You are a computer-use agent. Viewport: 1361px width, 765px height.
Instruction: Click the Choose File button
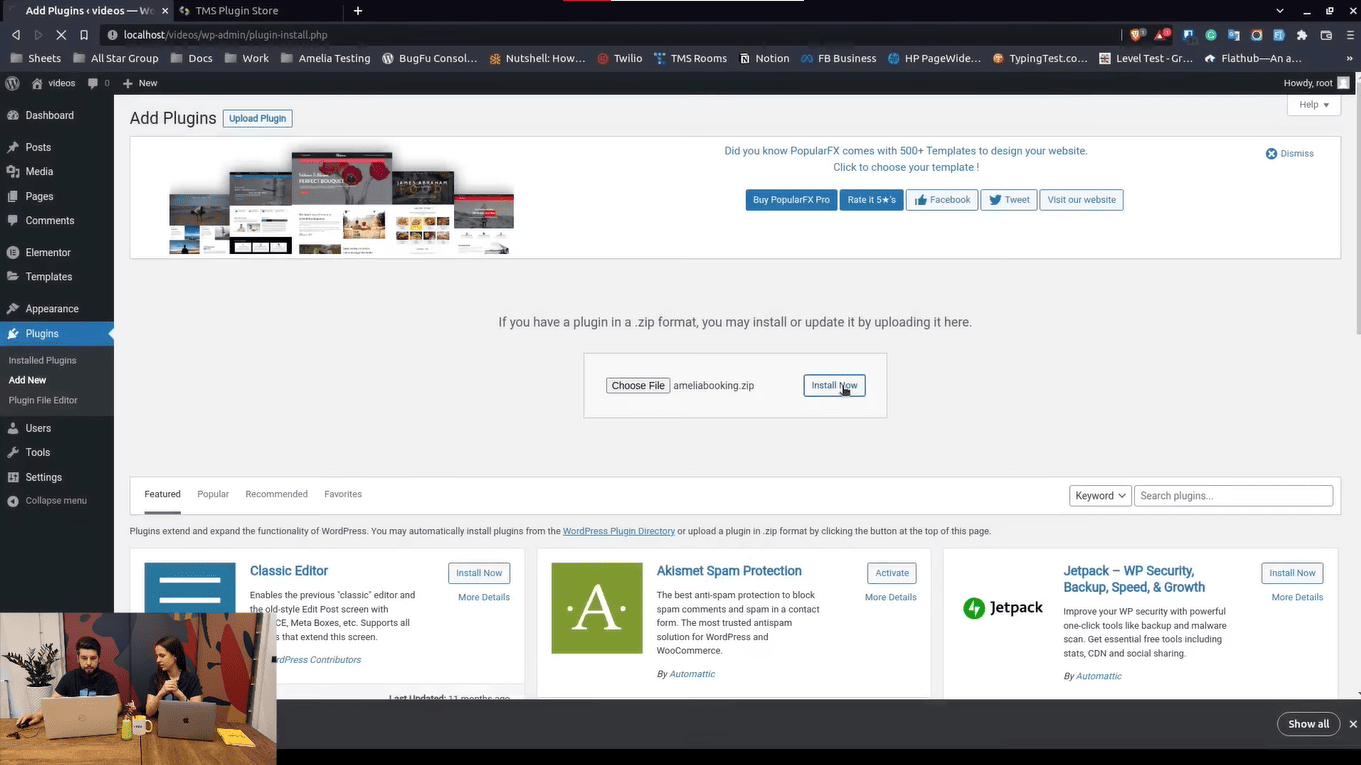(638, 386)
